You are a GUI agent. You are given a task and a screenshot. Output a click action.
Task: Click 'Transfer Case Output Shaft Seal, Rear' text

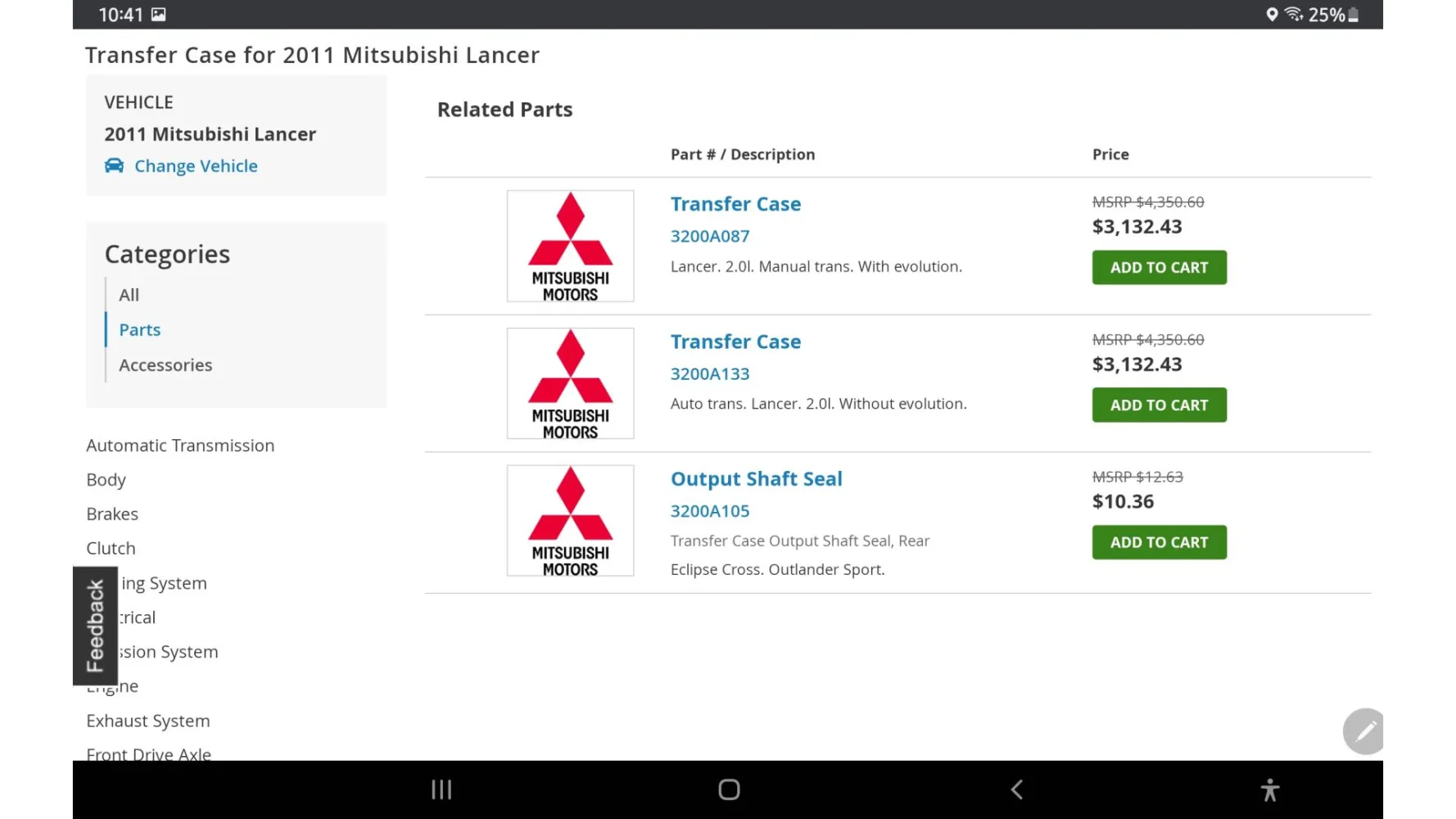point(800,541)
